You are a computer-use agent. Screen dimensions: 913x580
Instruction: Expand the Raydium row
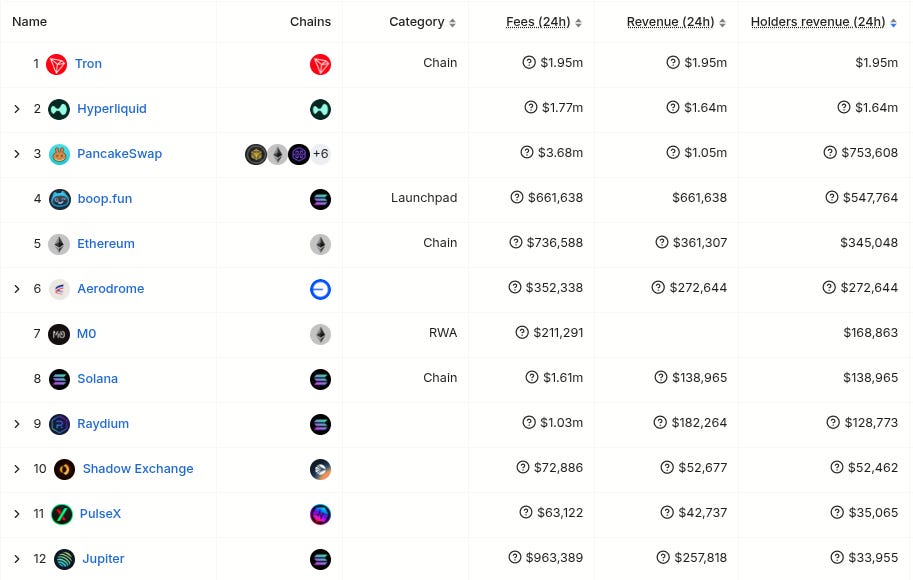click(17, 424)
